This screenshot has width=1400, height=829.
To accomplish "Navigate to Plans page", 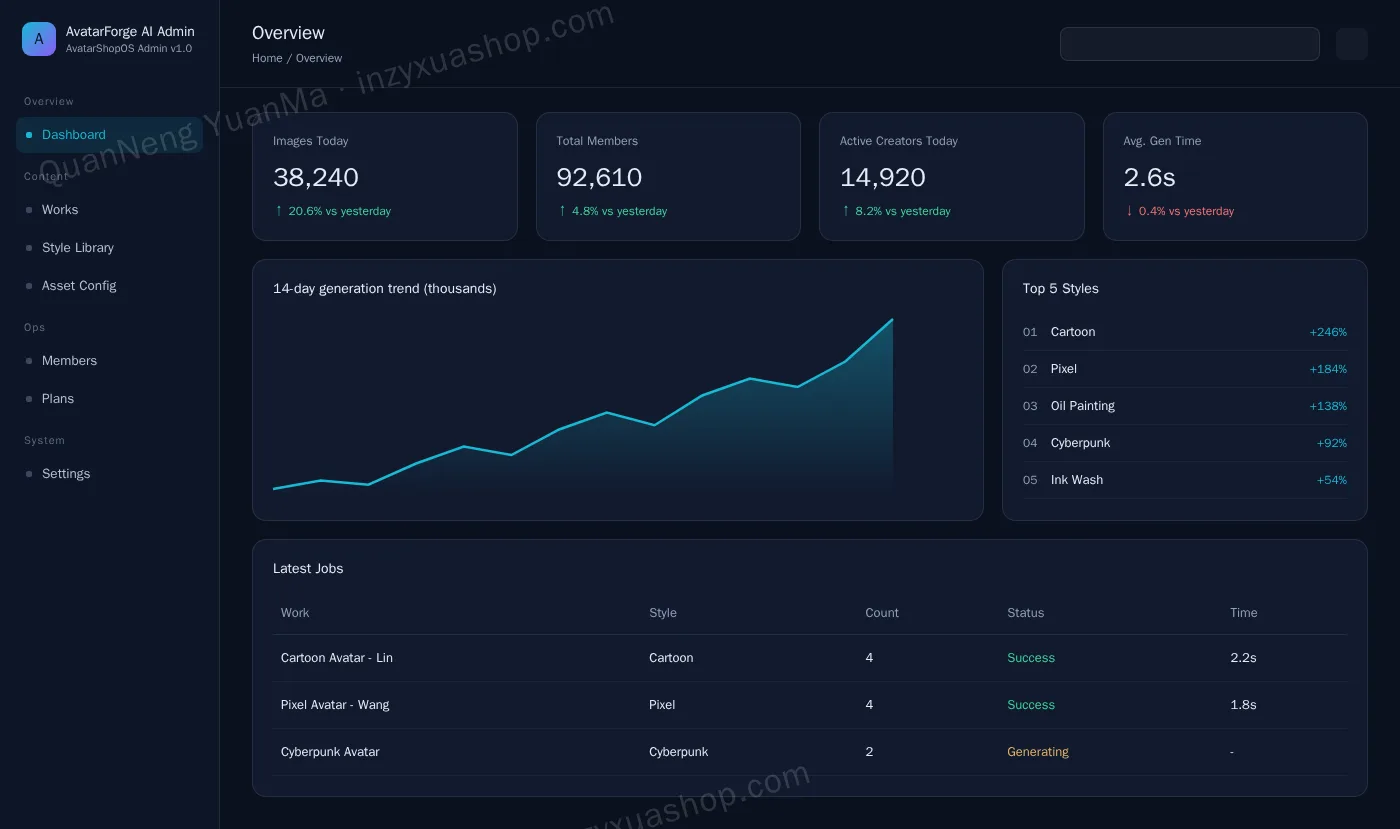I will (109, 399).
